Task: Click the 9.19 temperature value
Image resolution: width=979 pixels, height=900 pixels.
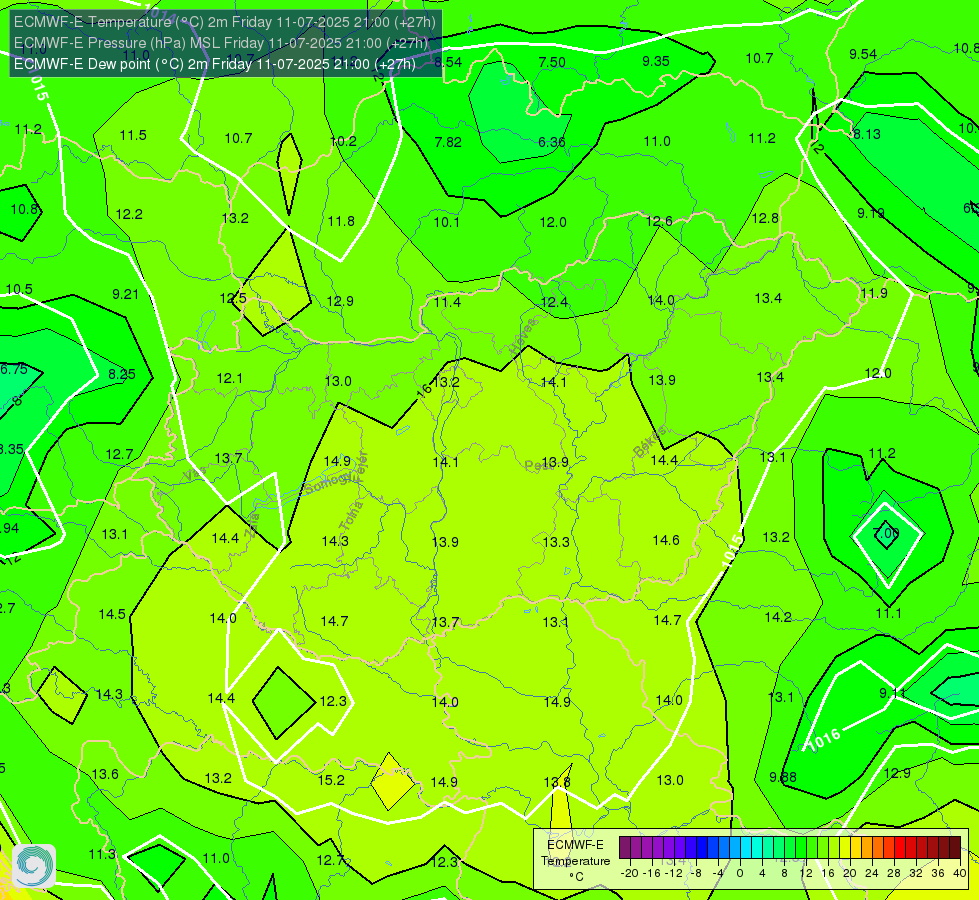Action: pos(870,214)
